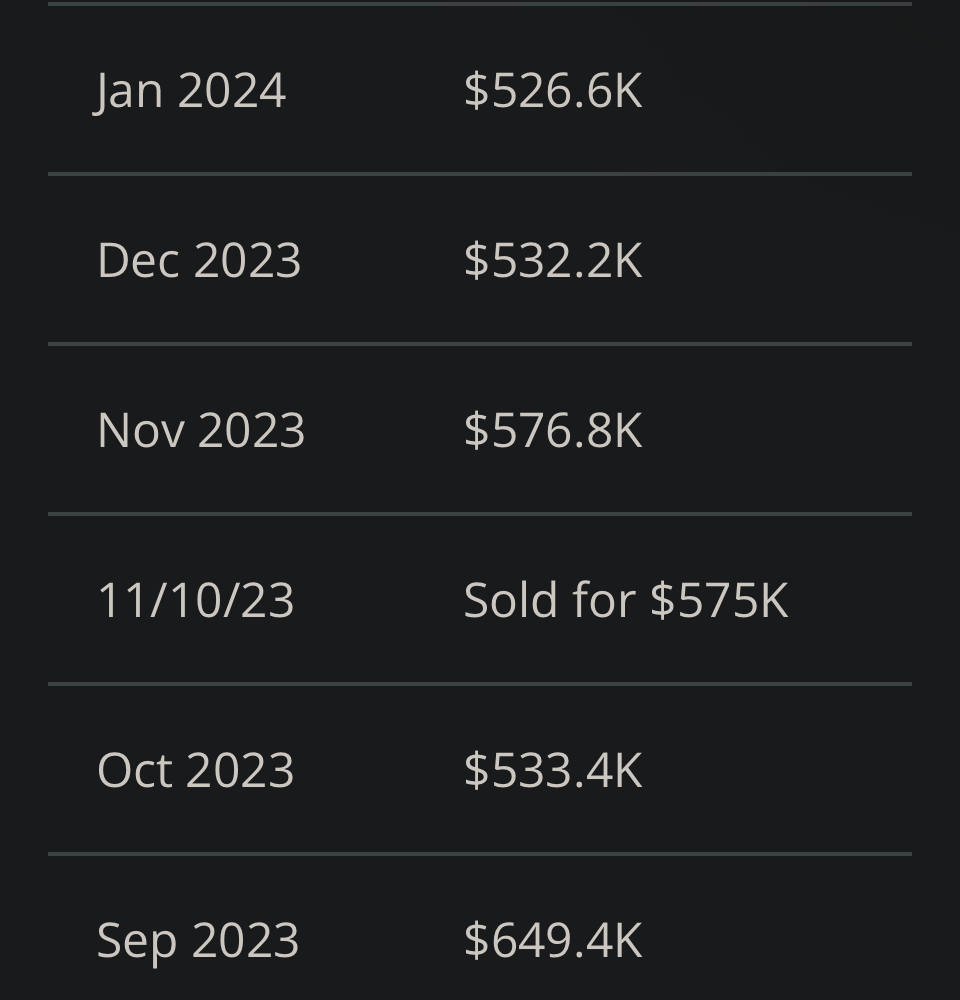Click divider between Nov 2023 and 11/10/23
This screenshot has width=960, height=1000.
[480, 514]
